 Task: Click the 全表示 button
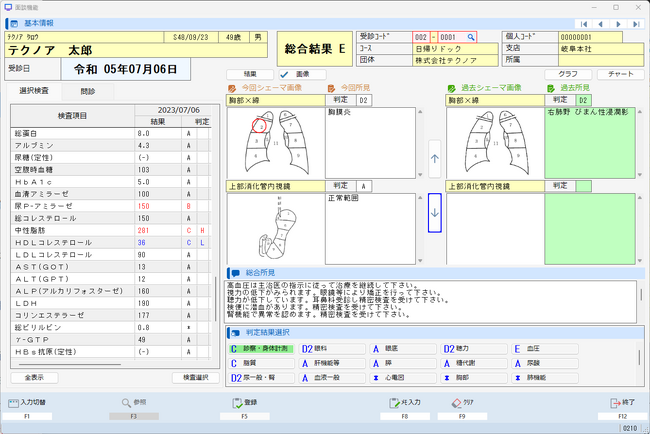pyautogui.click(x=34, y=378)
